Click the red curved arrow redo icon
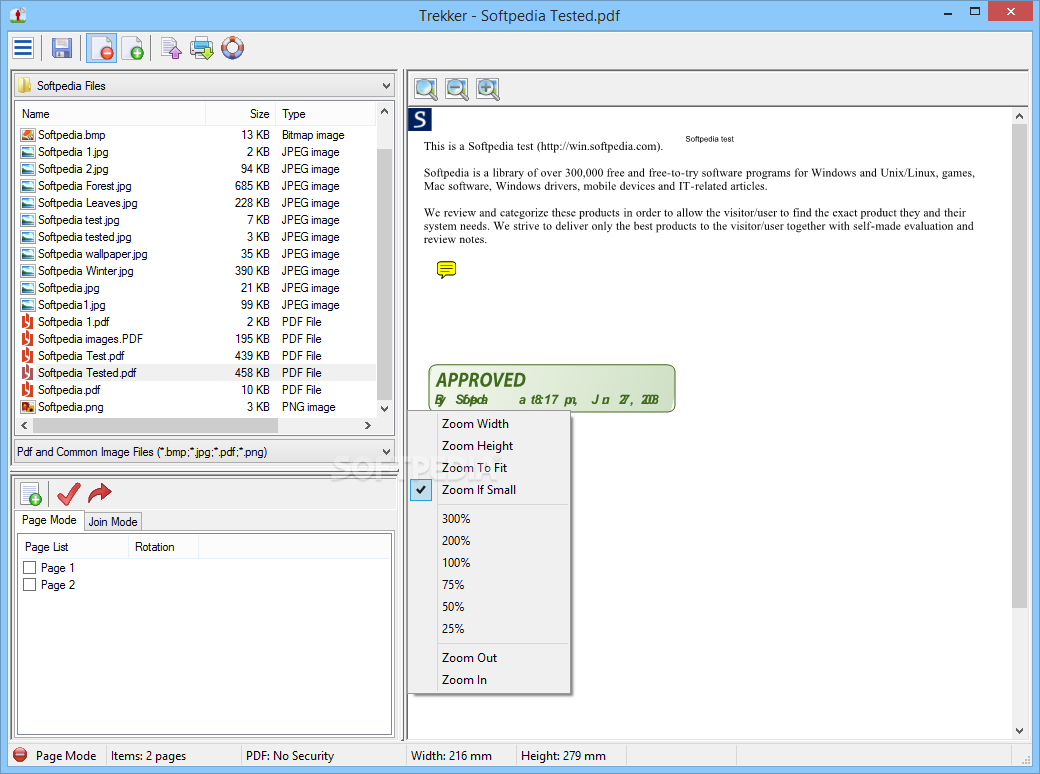The height and width of the screenshot is (774, 1040). pos(99,493)
